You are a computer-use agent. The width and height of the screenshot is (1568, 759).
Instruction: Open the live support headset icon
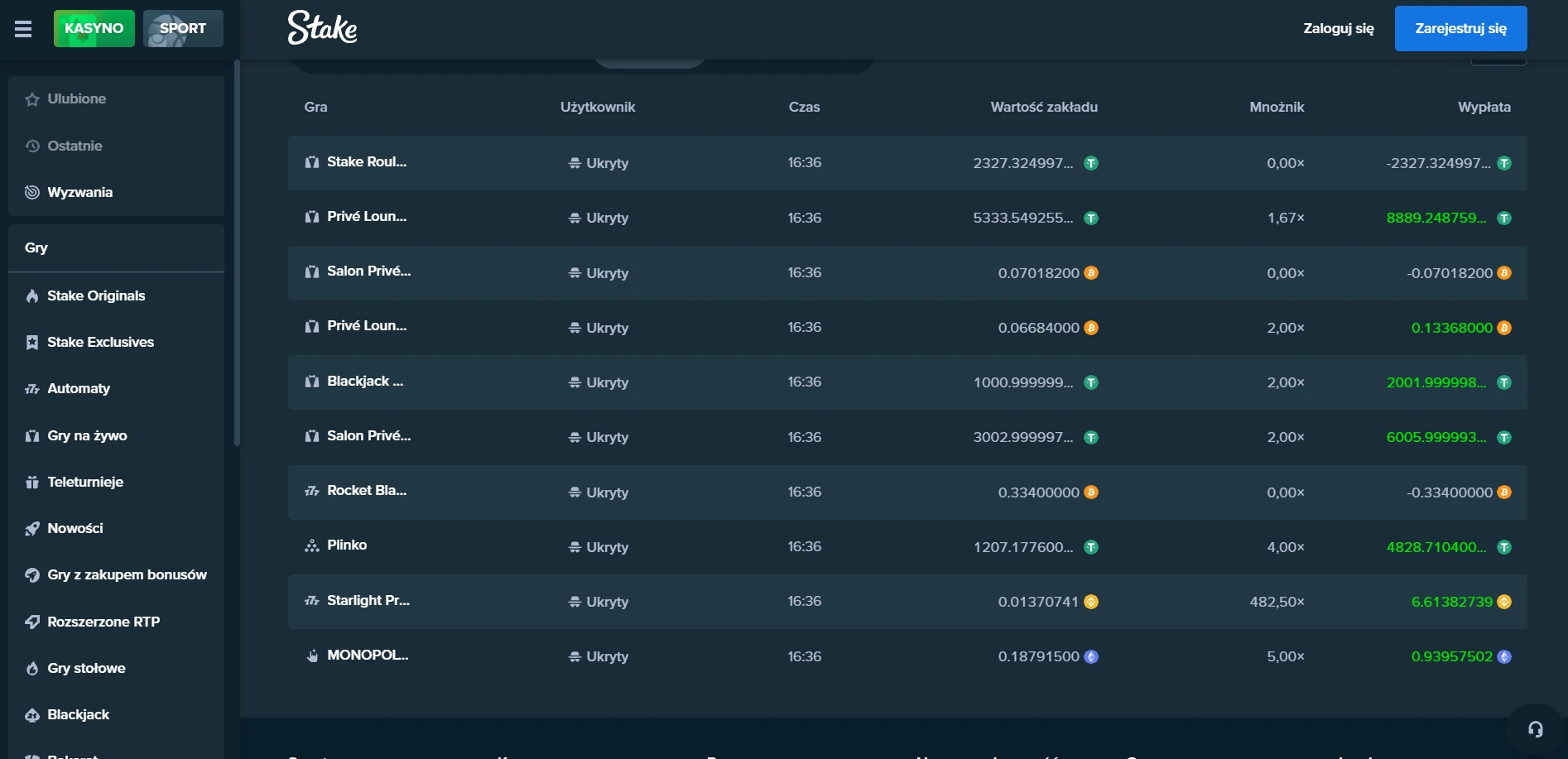pyautogui.click(x=1535, y=729)
